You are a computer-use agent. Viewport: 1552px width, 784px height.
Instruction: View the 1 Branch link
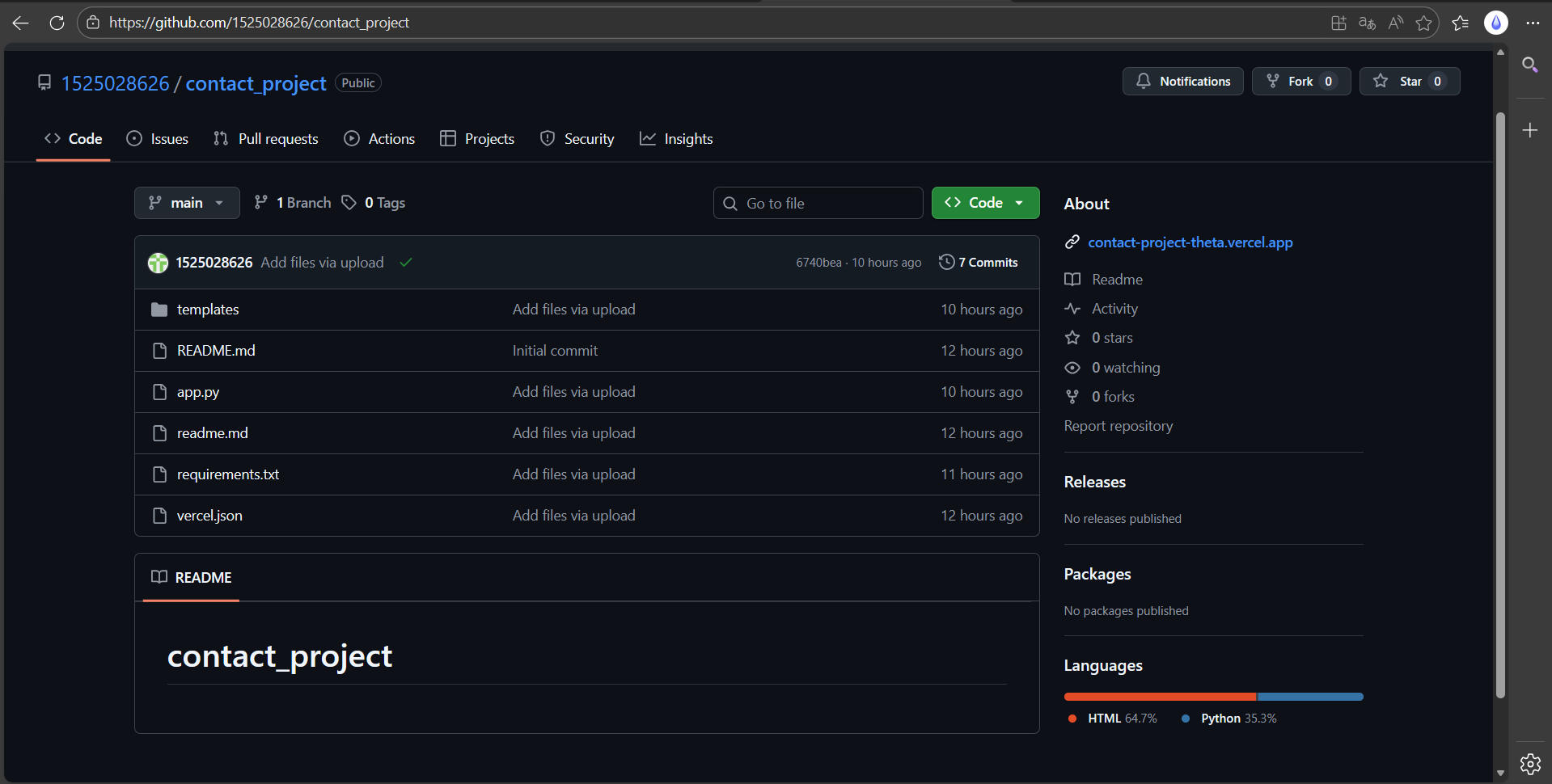pyautogui.click(x=293, y=203)
